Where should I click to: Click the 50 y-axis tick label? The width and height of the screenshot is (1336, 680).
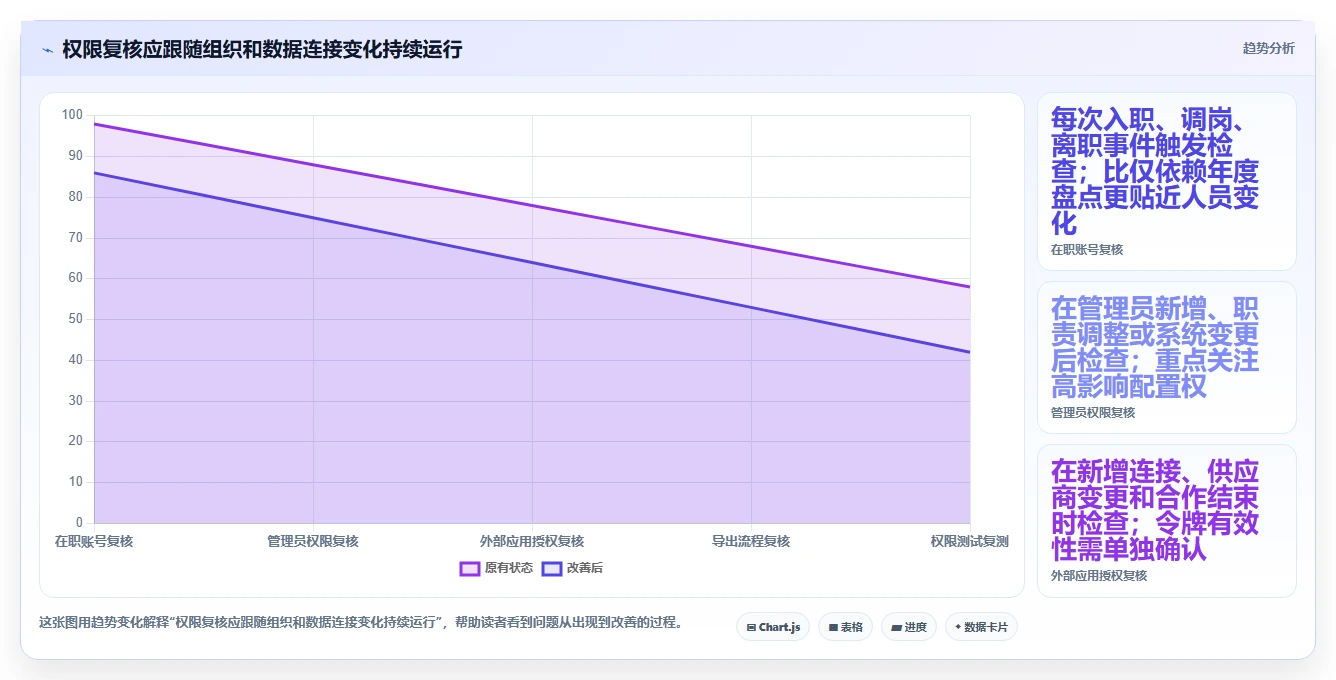[76, 319]
